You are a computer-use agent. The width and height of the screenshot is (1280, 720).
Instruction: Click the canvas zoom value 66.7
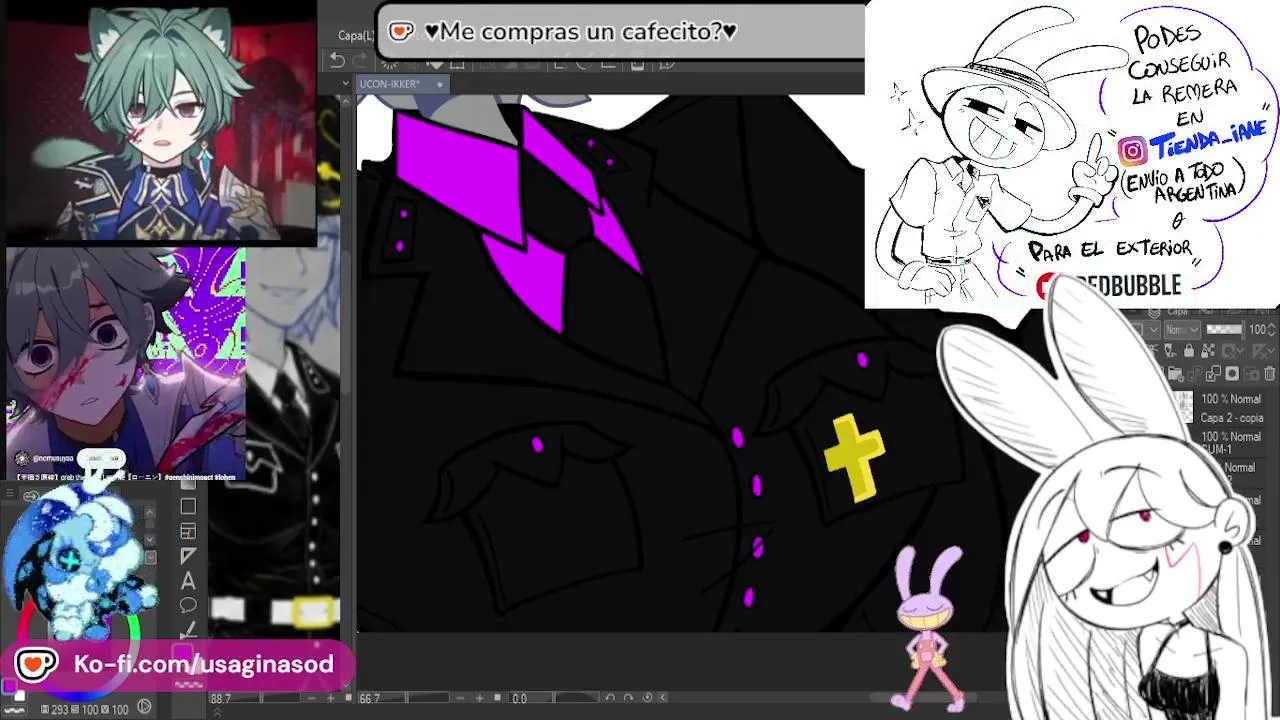click(x=370, y=698)
